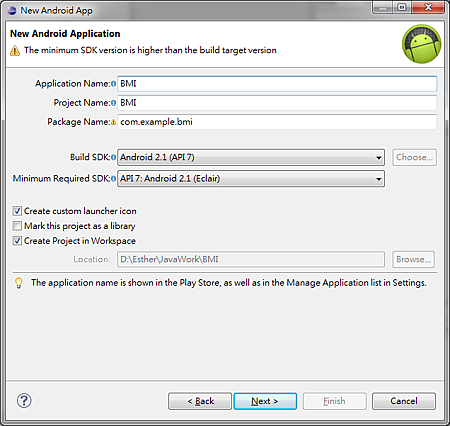The width and height of the screenshot is (450, 426).
Task: Click the New Android Application heading
Action: [65, 34]
